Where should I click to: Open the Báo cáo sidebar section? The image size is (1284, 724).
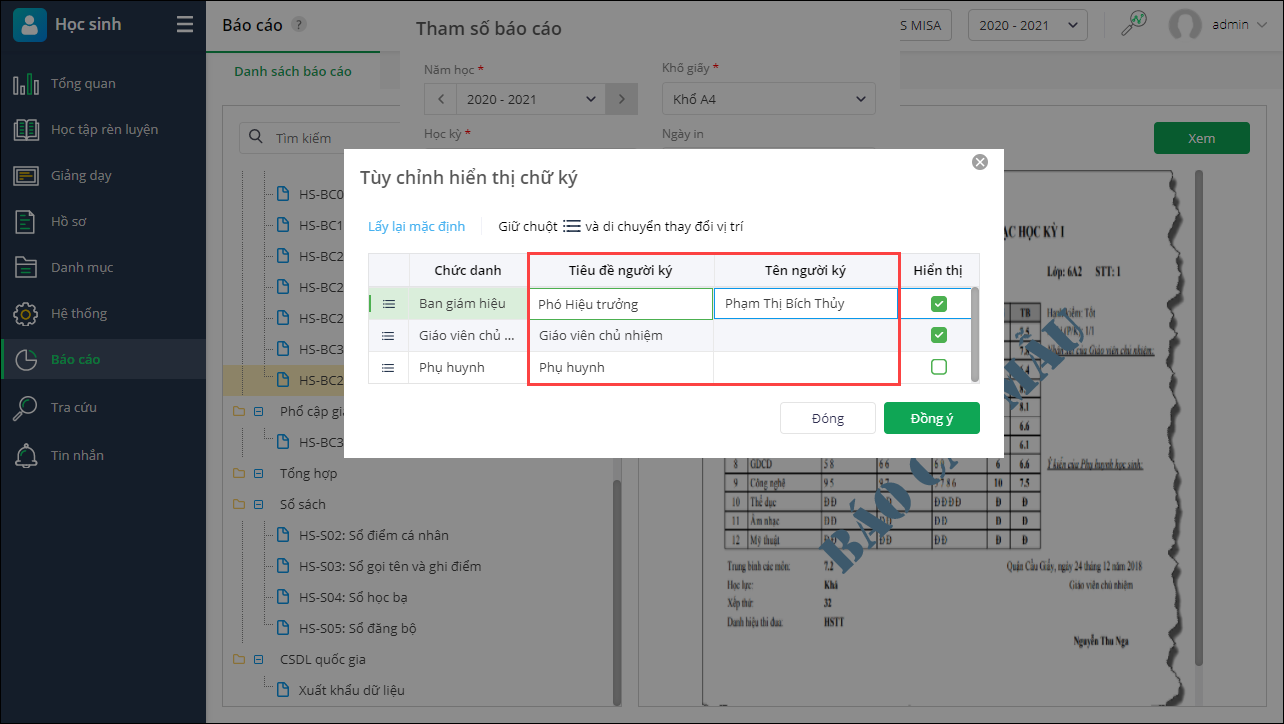pyautogui.click(x=104, y=359)
